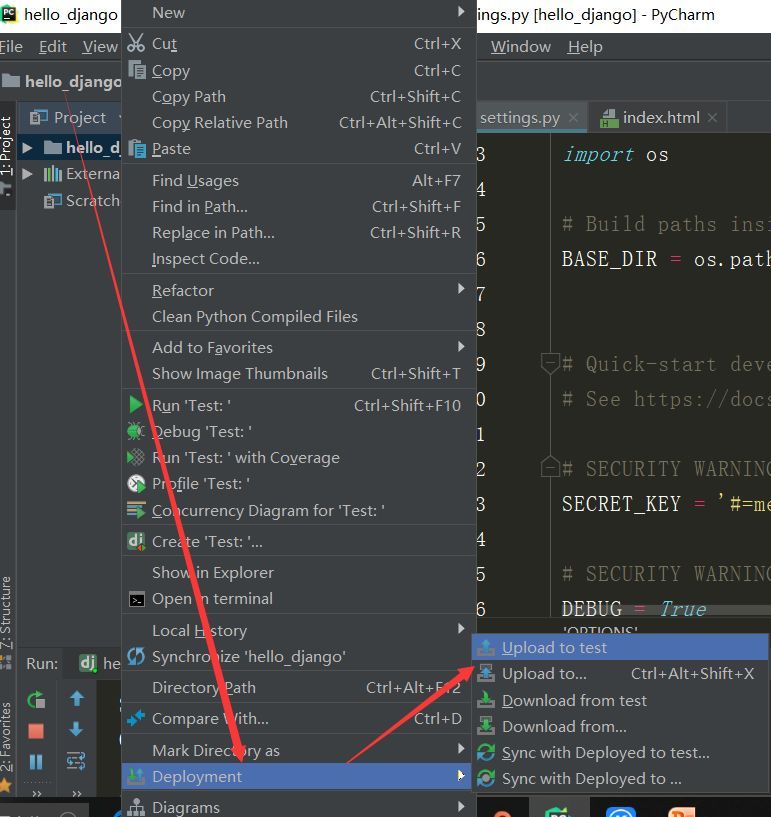Click the Concurrency Diagram icon
The width and height of the screenshot is (771, 817).
pyautogui.click(x=136, y=510)
